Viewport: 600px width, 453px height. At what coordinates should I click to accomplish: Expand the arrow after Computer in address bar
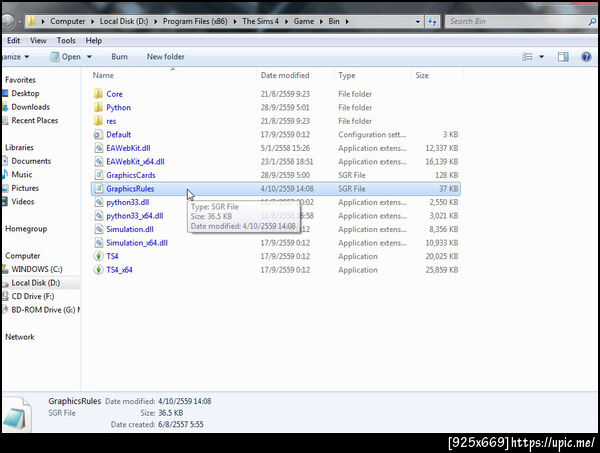[93, 21]
